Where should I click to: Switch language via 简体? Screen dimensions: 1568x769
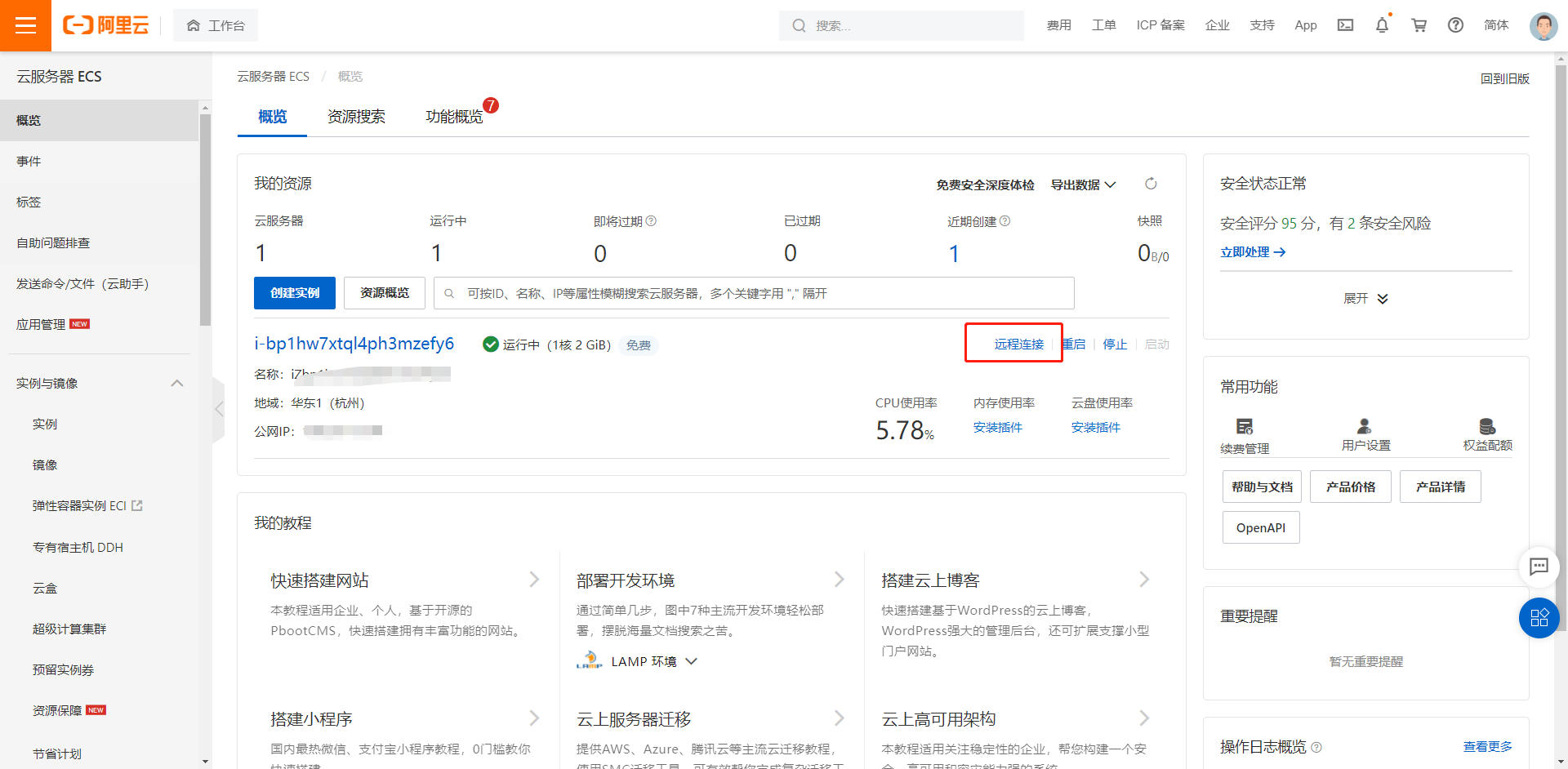(1496, 25)
